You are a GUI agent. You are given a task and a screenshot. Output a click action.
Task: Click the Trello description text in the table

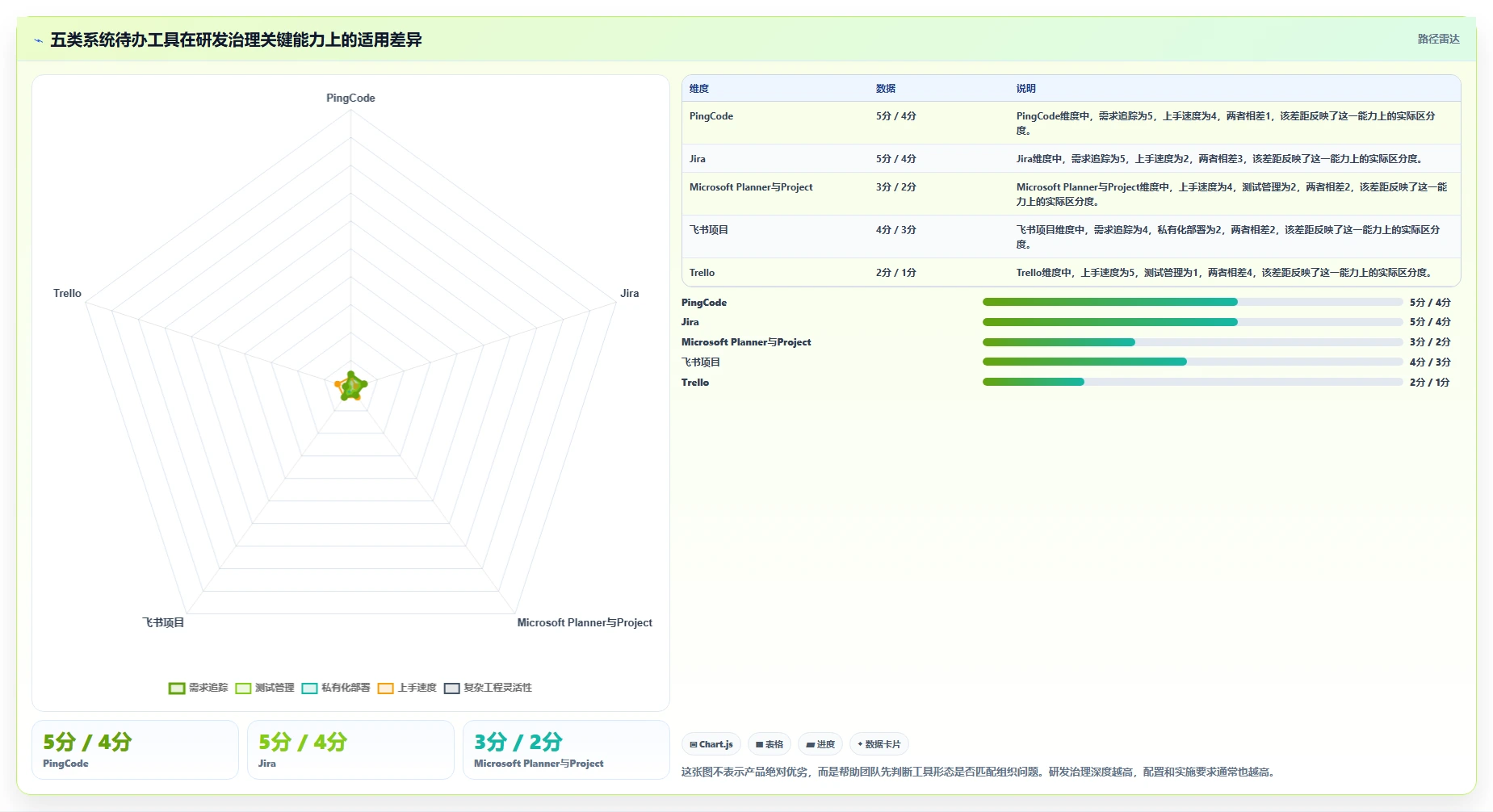tap(1224, 273)
